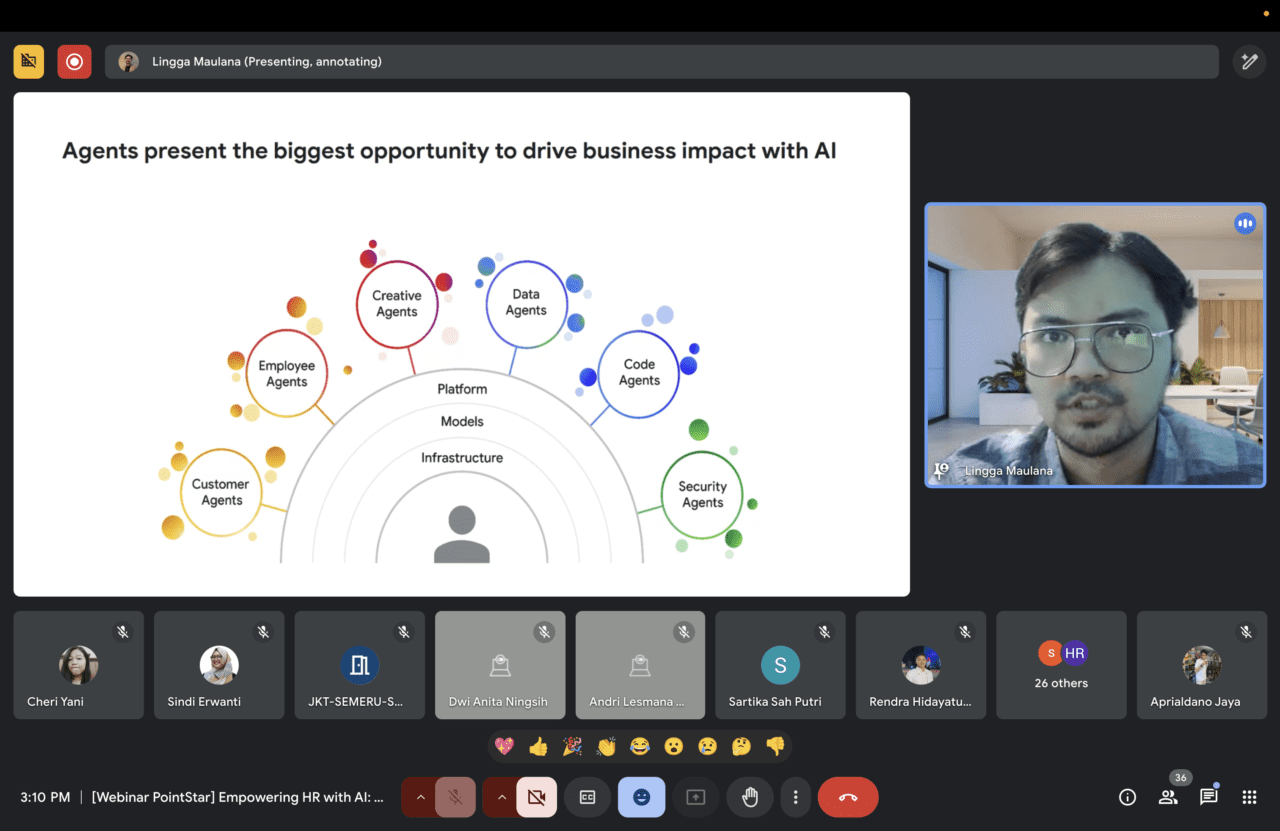This screenshot has height=831, width=1280.
Task: Raise your hand in the meeting
Action: [x=750, y=797]
